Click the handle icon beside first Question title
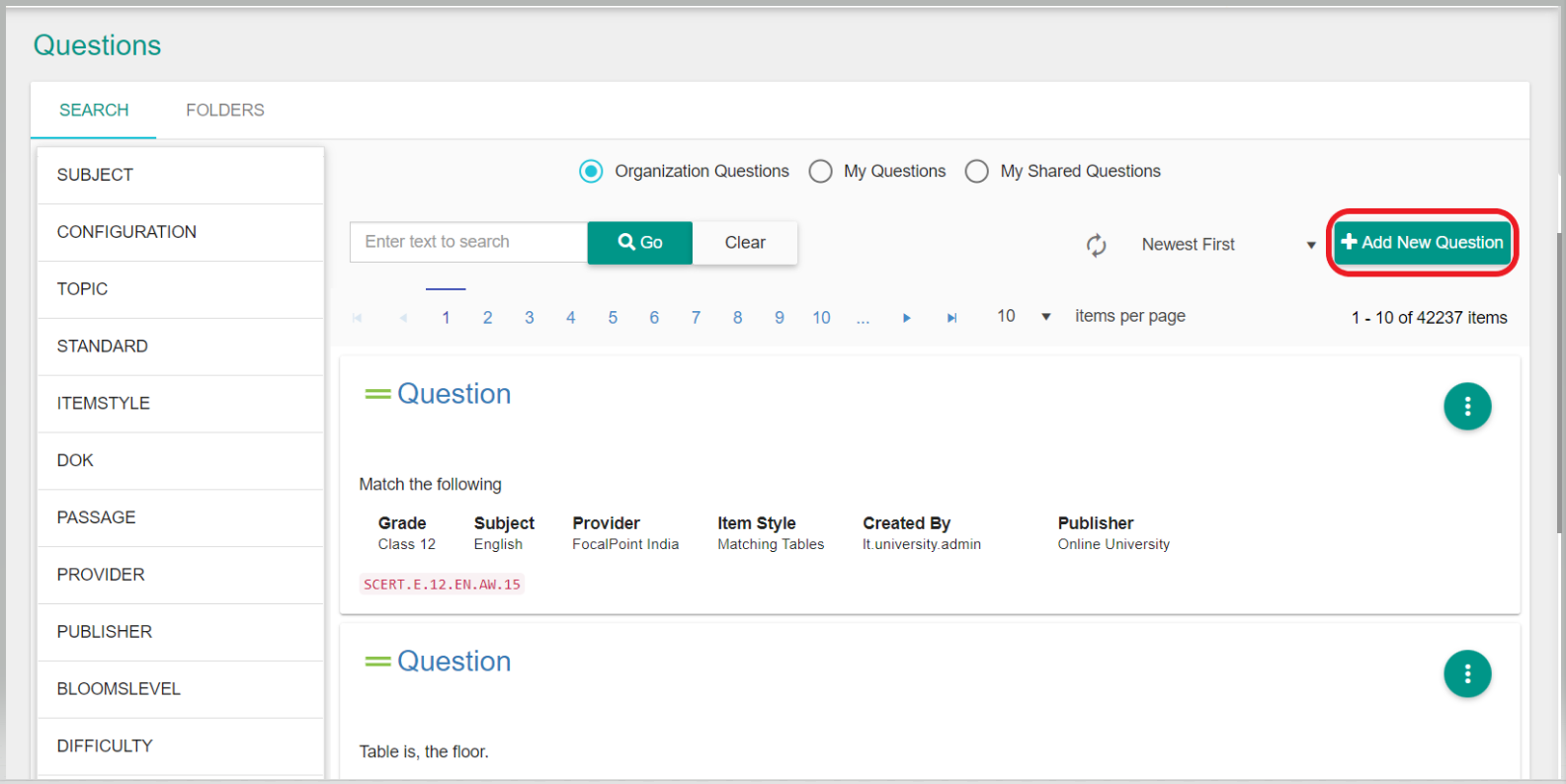The height and width of the screenshot is (784, 1566). [x=377, y=394]
